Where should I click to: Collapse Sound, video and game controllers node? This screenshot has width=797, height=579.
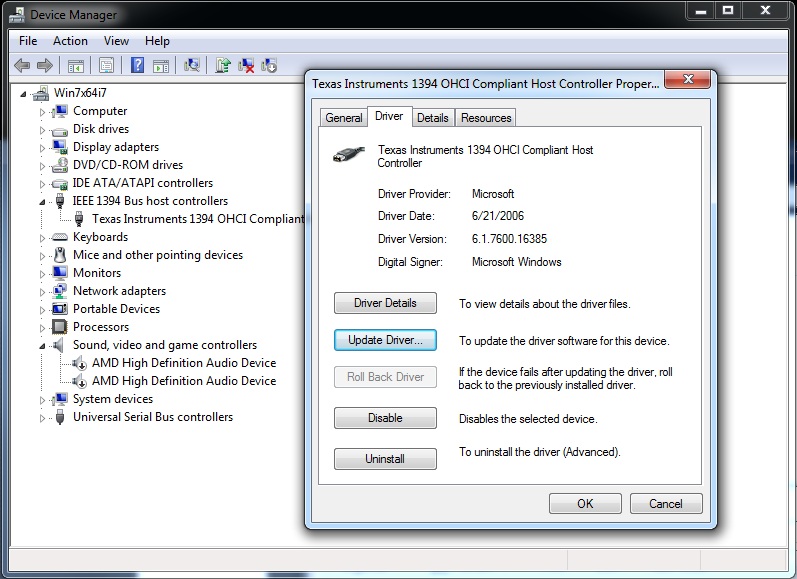point(42,346)
